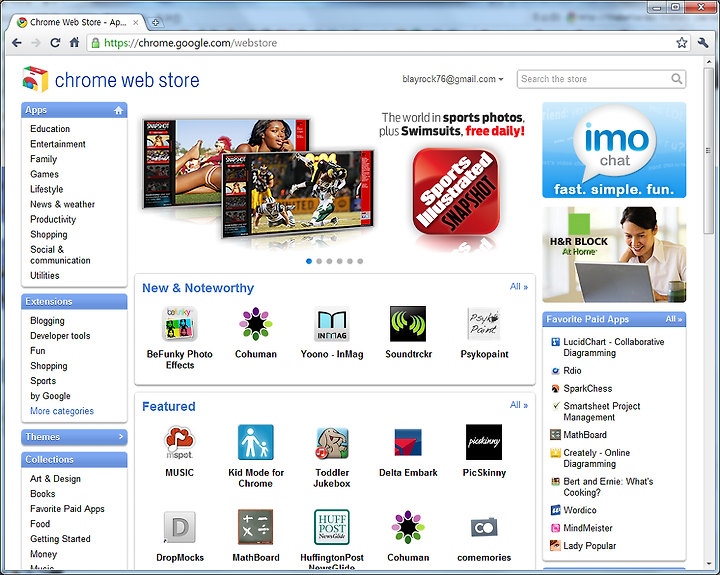This screenshot has height=575, width=720.
Task: Open the Chrome wrench settings menu
Action: [703, 43]
